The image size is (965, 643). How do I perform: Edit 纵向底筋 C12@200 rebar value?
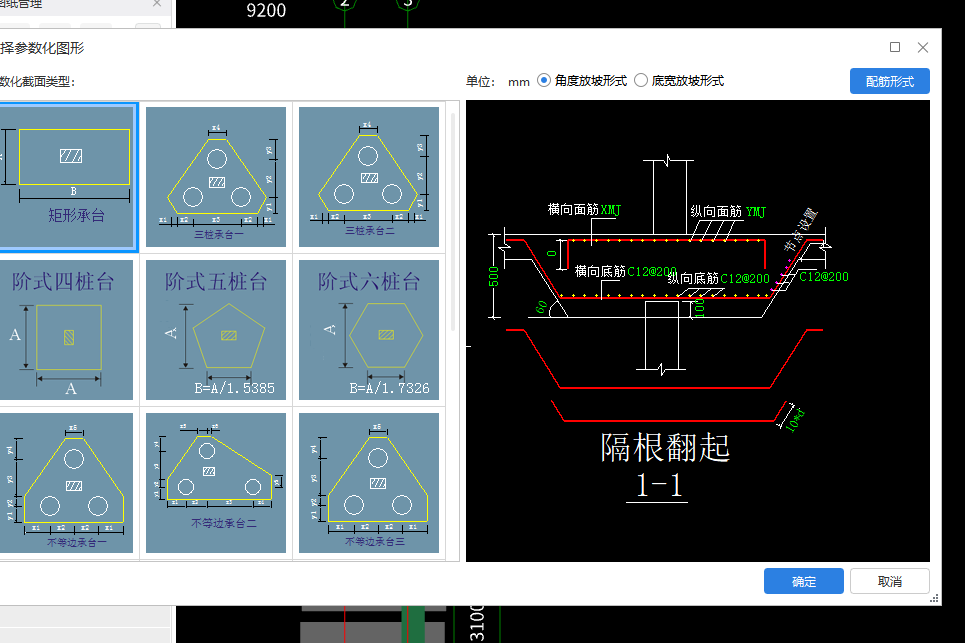[745, 279]
